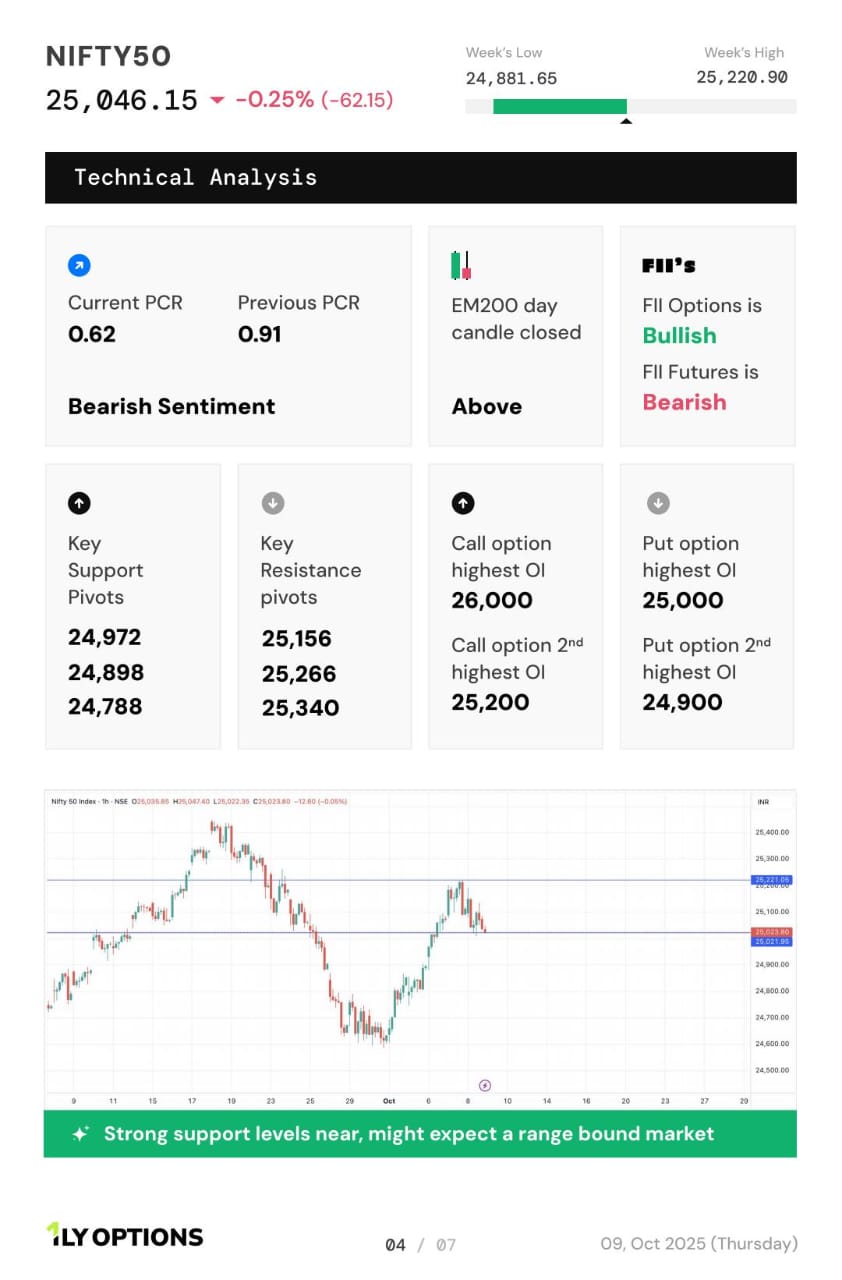Image resolution: width=842 pixels, height=1280 pixels.
Task: Click the black up-arrow above Call option highest OI
Action: coord(462,504)
